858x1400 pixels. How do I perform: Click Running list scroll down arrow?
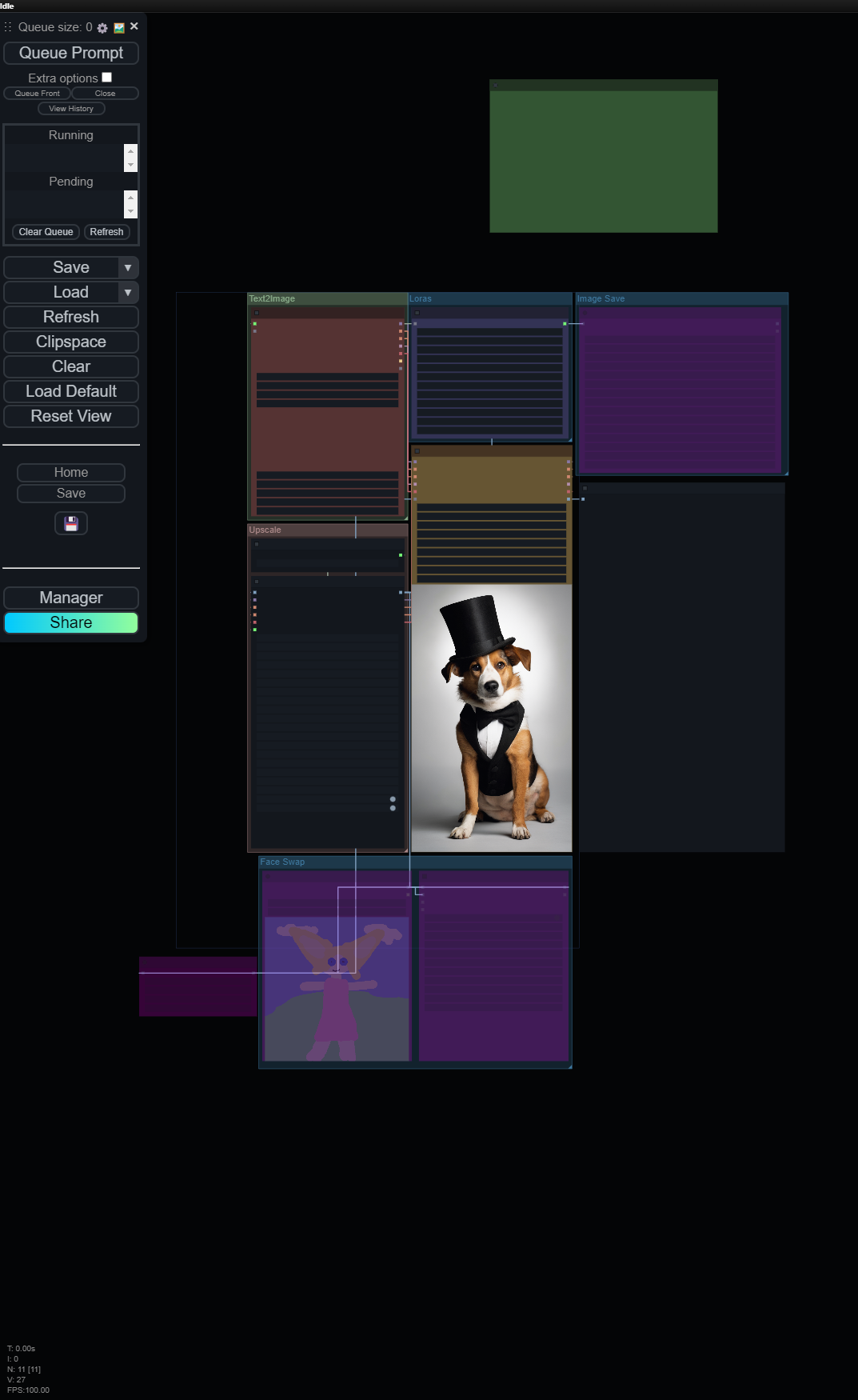(x=130, y=165)
